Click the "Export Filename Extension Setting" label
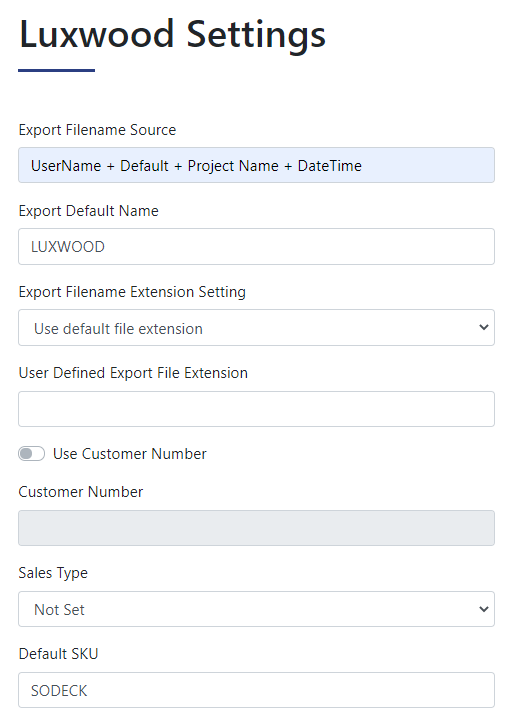 point(132,292)
